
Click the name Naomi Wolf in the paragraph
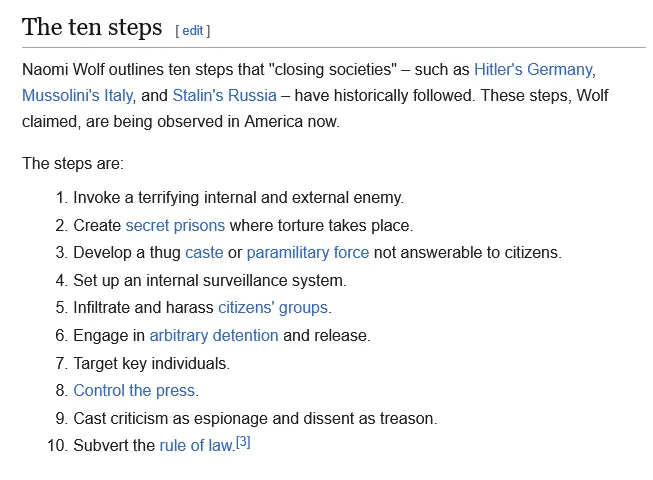click(x=62, y=70)
